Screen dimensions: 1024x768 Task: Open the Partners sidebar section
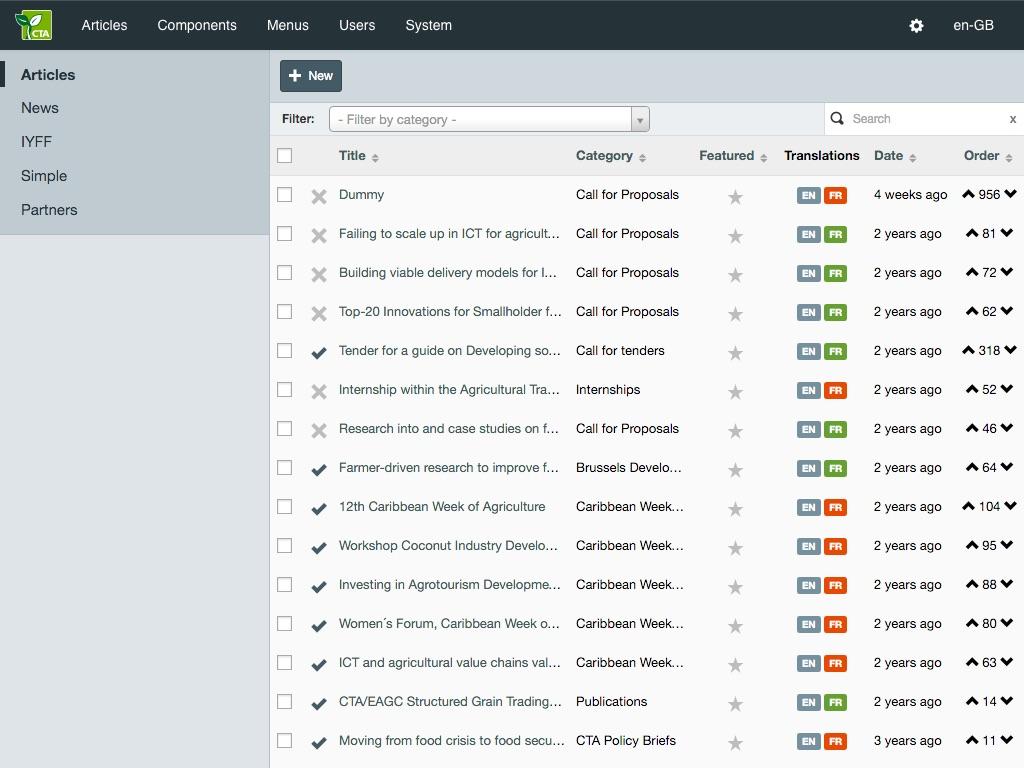(49, 210)
